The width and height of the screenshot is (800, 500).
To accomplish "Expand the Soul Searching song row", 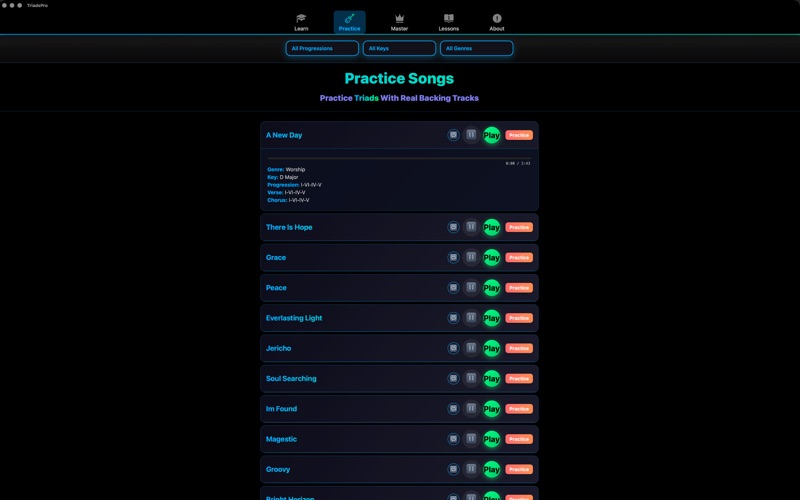I will 399,379.
